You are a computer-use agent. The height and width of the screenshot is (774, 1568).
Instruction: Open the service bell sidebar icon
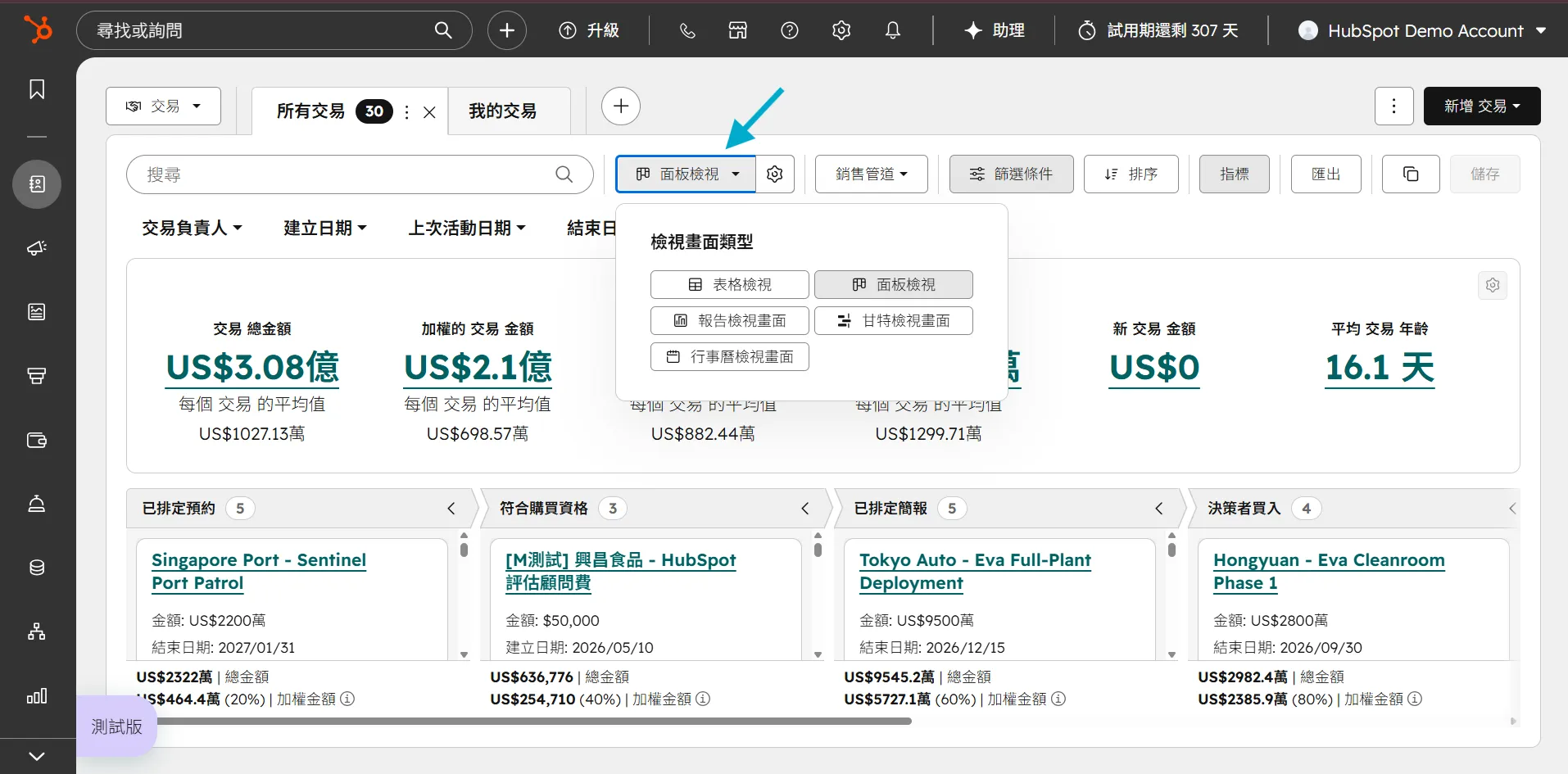(x=37, y=504)
